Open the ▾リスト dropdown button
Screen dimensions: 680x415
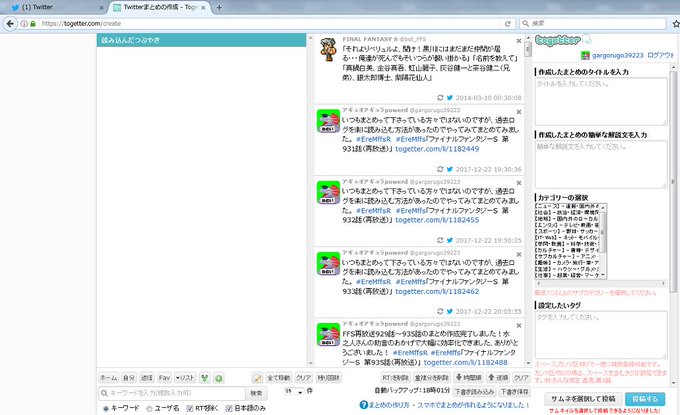pyautogui.click(x=185, y=378)
